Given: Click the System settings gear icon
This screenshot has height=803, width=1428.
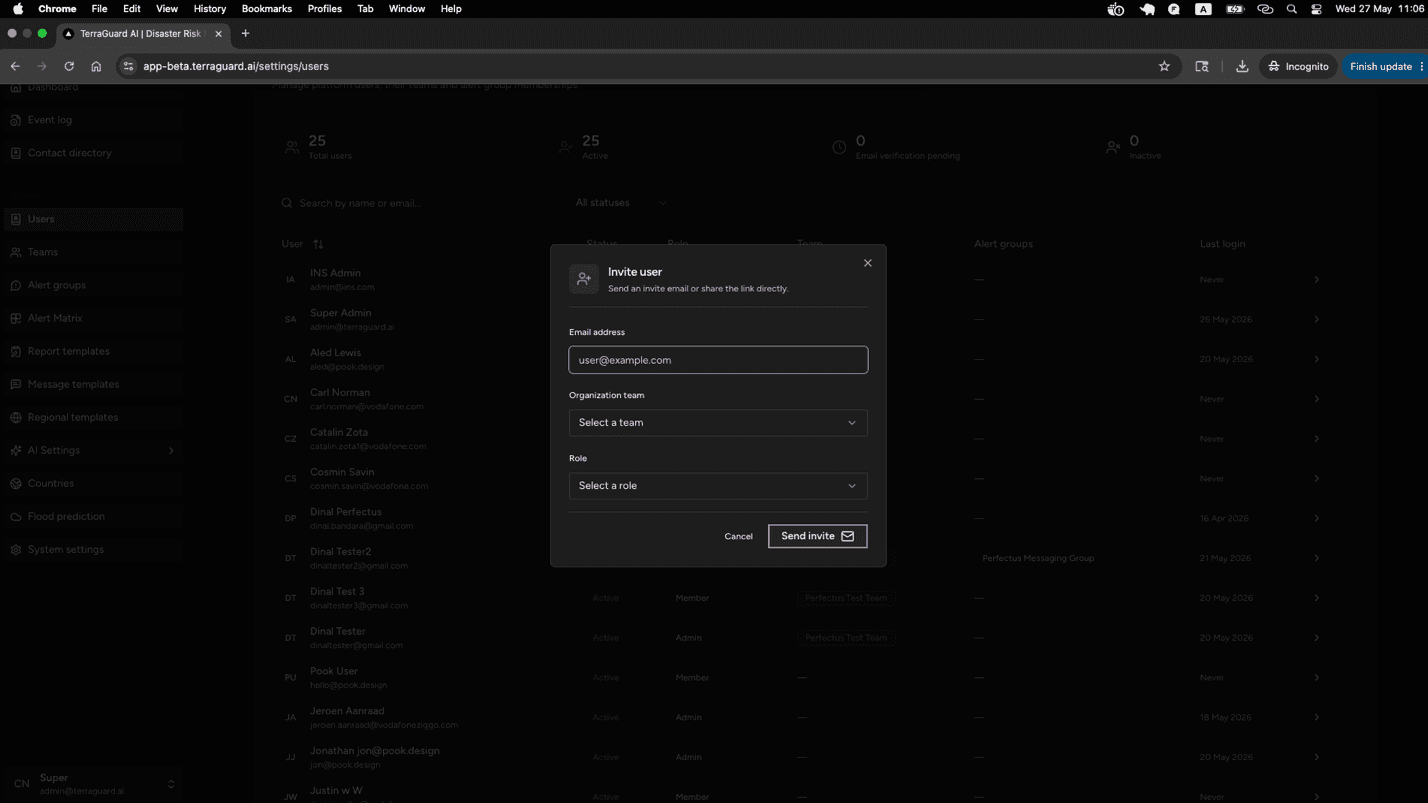Looking at the screenshot, I should click(16, 549).
